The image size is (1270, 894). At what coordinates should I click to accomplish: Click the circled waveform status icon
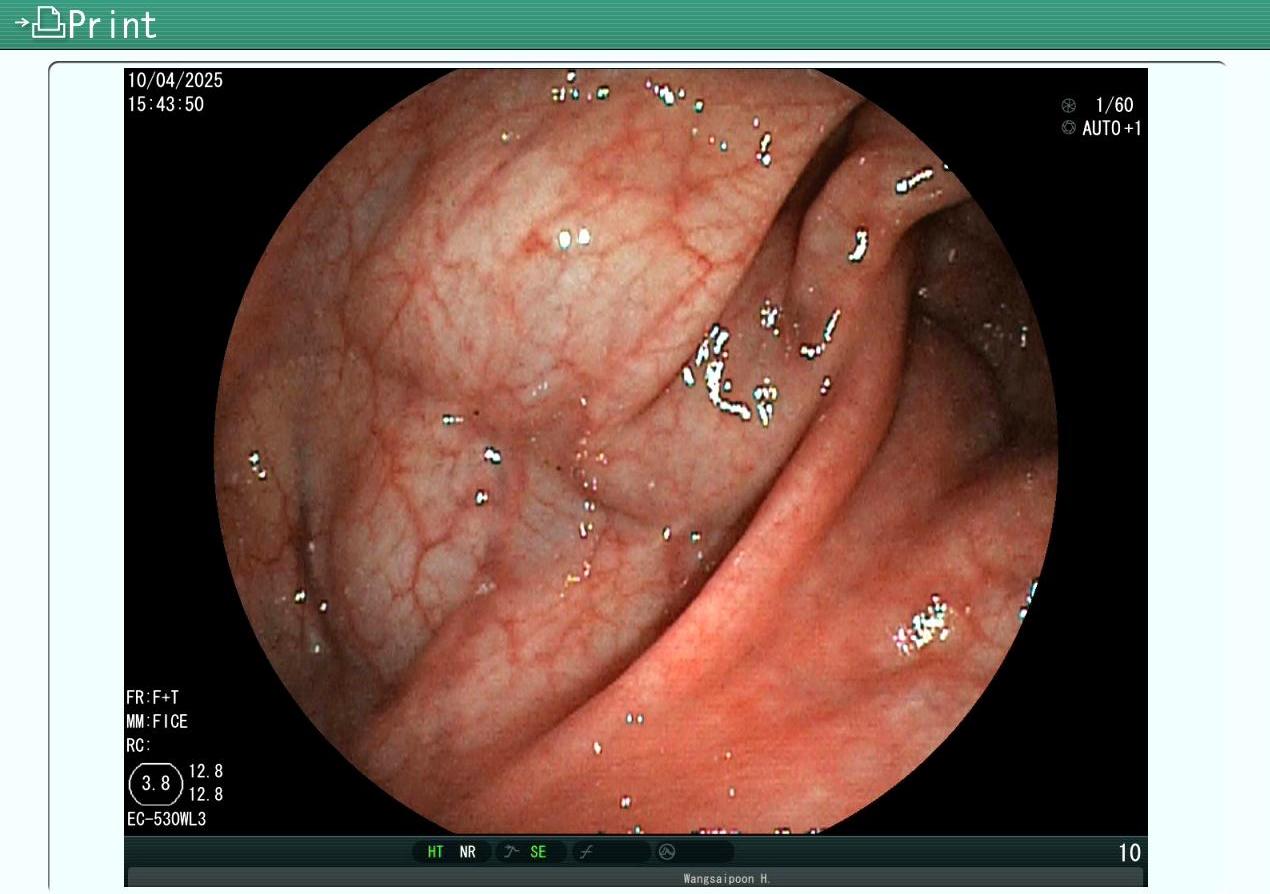(x=667, y=852)
